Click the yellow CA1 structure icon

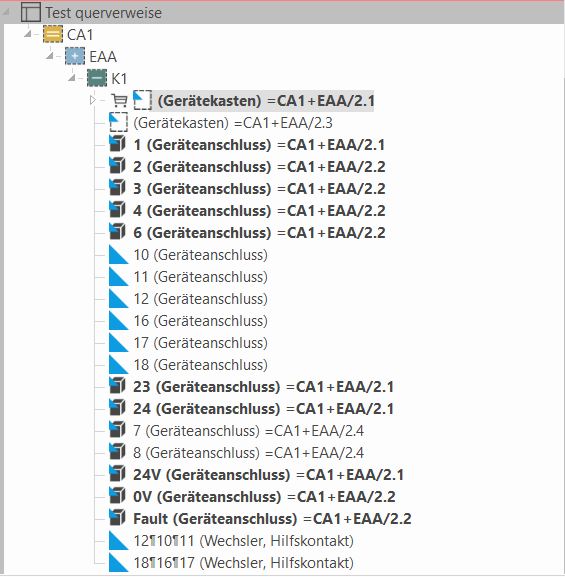click(53, 35)
